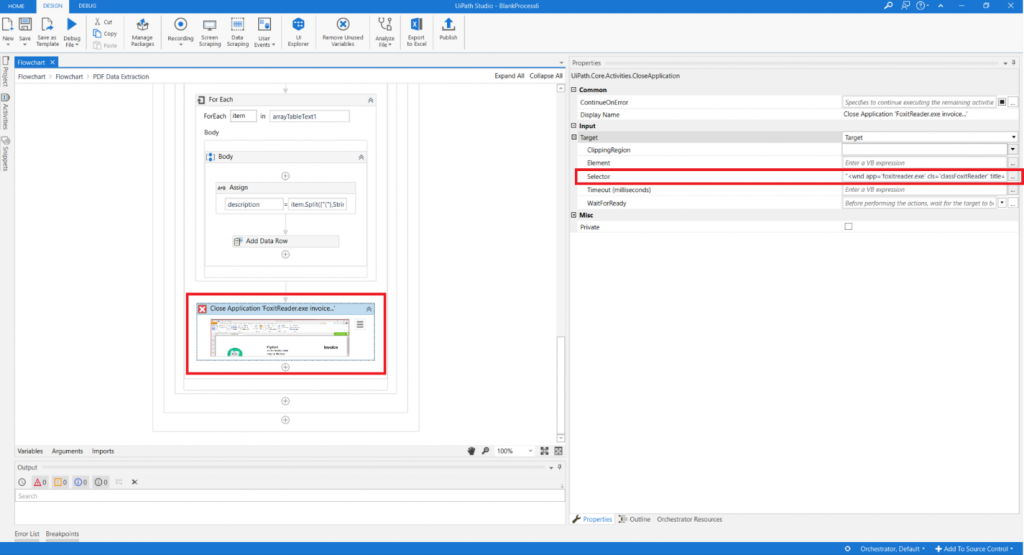This screenshot has width=1024, height=555.
Task: Click Export to Excel
Action: 416,31
